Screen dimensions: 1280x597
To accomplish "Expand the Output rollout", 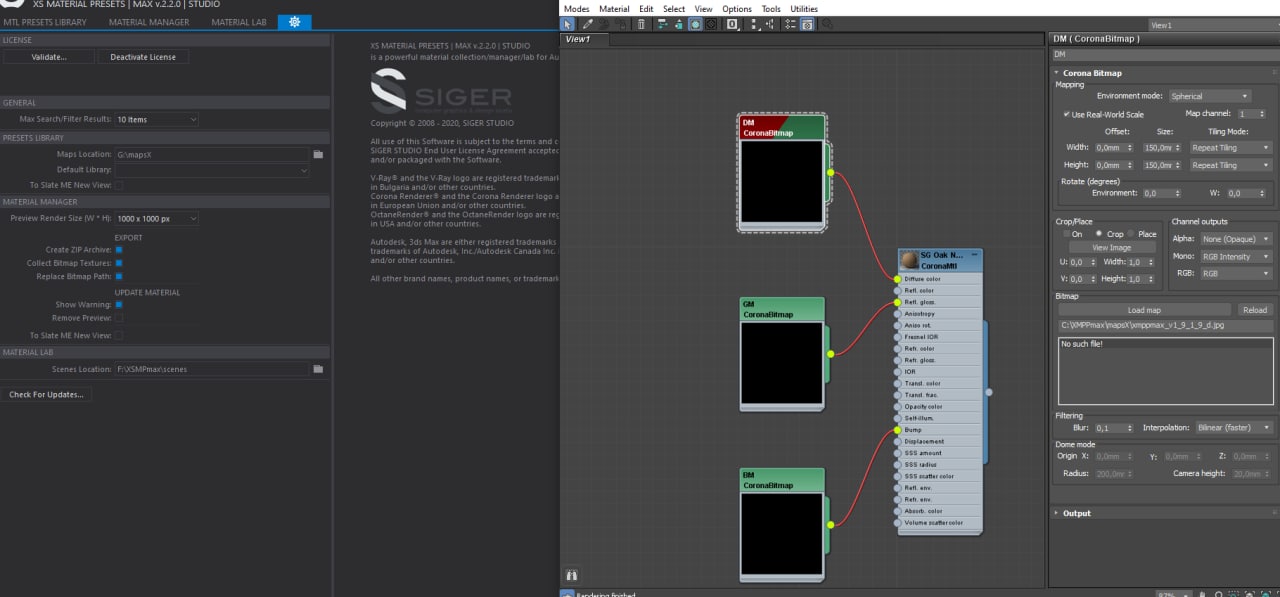I will 1077,513.
